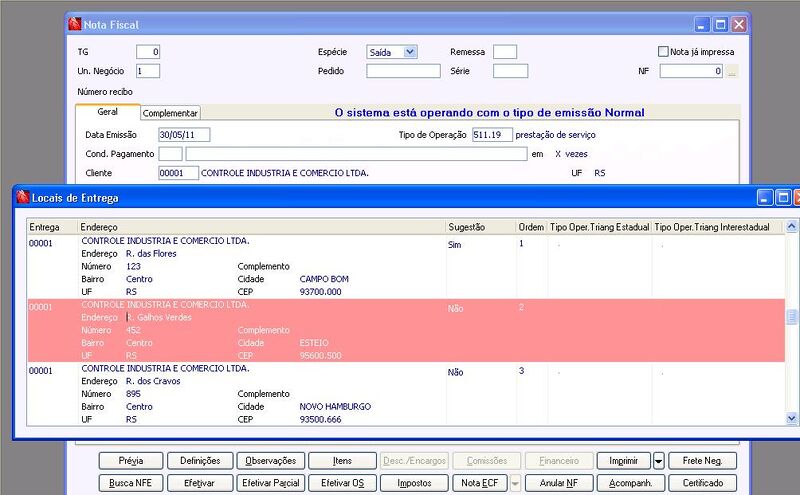Click the Entrega column header
800x495 pixels.
[53, 227]
